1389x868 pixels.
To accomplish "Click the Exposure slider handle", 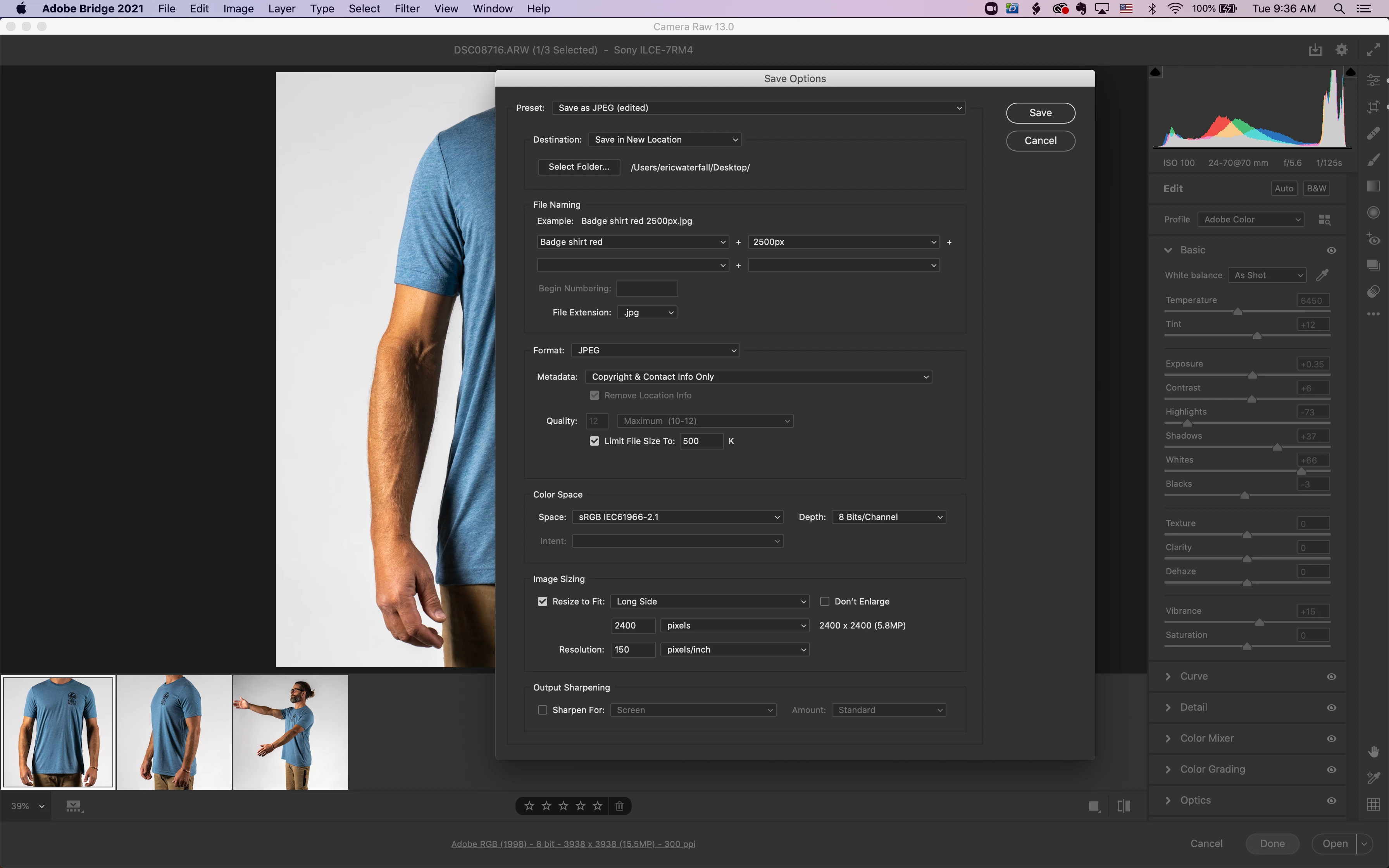I will click(1253, 375).
